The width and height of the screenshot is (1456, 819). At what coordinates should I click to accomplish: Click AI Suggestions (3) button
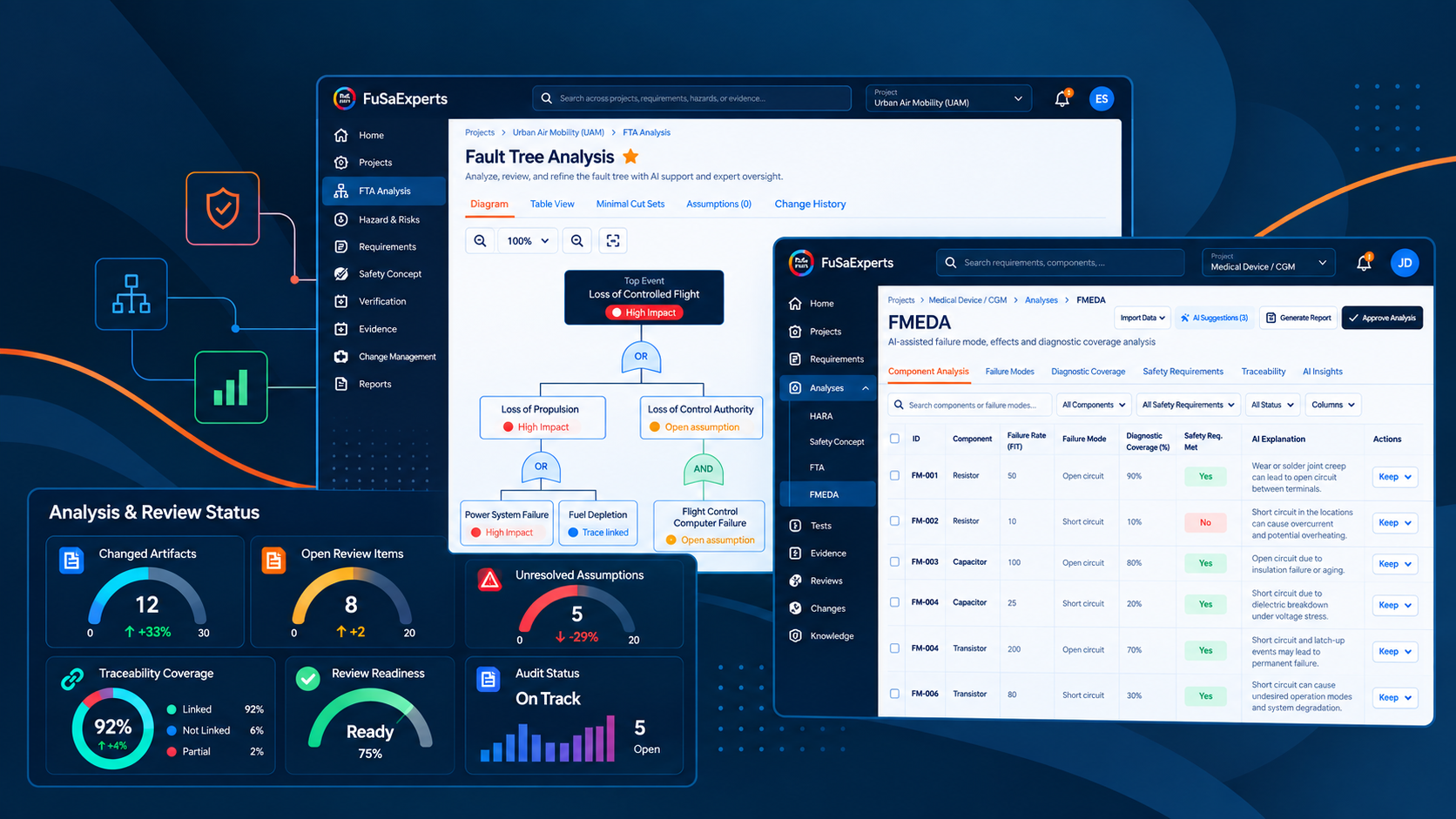(1214, 318)
